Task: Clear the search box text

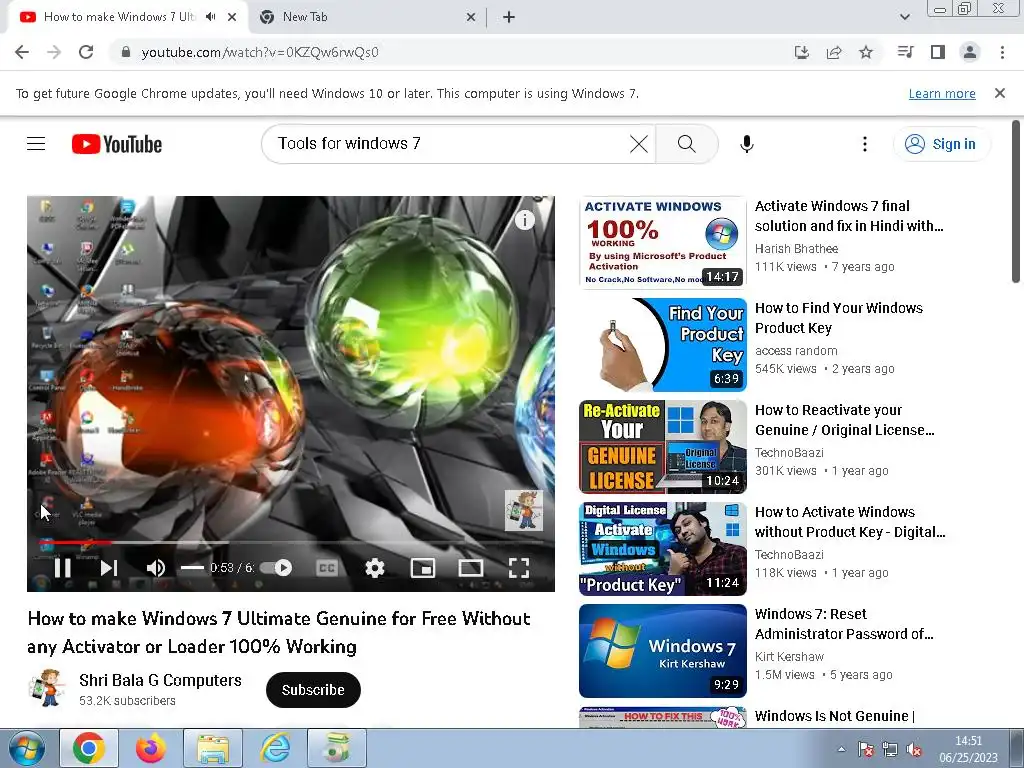Action: [x=639, y=144]
